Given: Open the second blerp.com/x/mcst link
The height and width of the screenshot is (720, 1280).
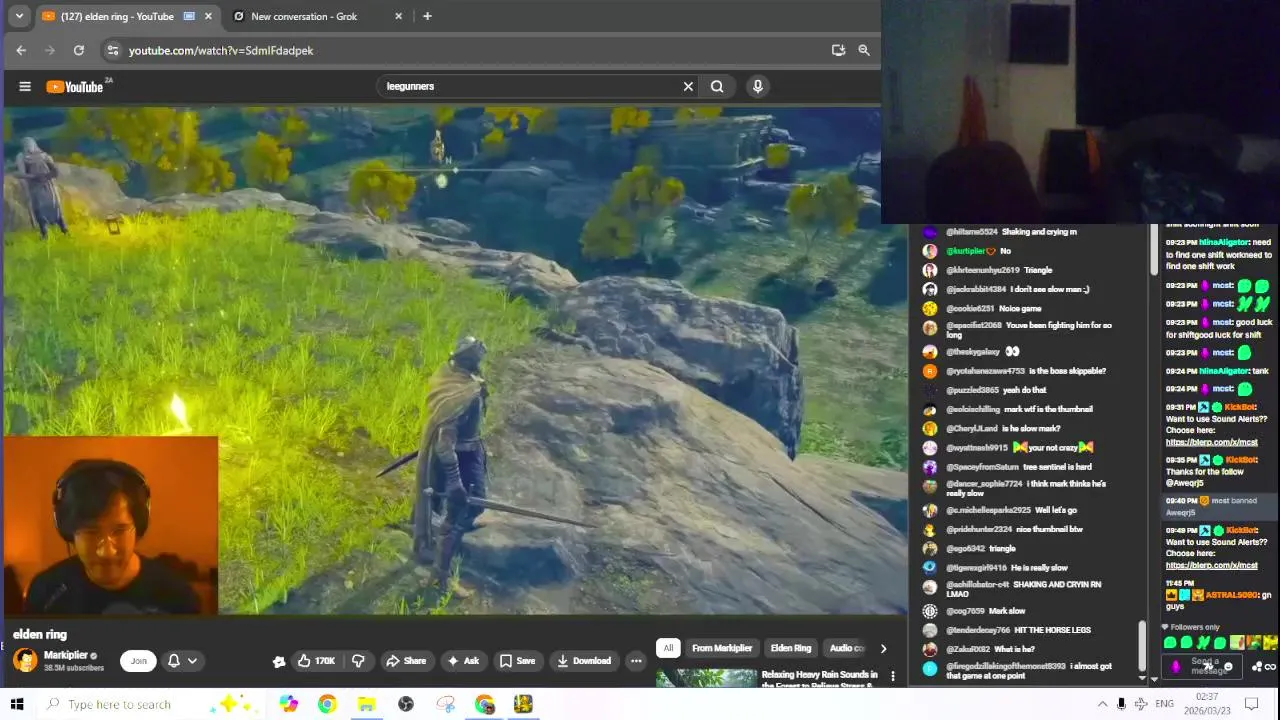Looking at the screenshot, I should coord(1211,565).
